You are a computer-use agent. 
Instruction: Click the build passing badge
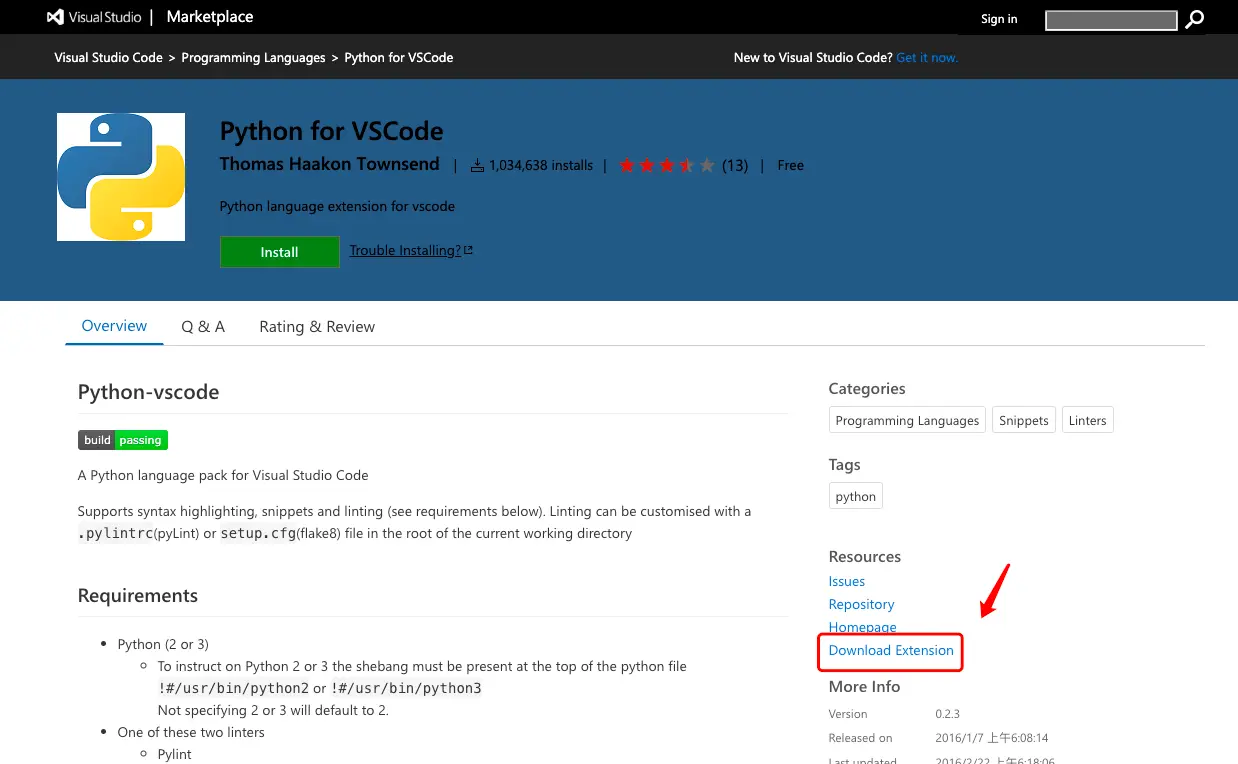coord(123,440)
